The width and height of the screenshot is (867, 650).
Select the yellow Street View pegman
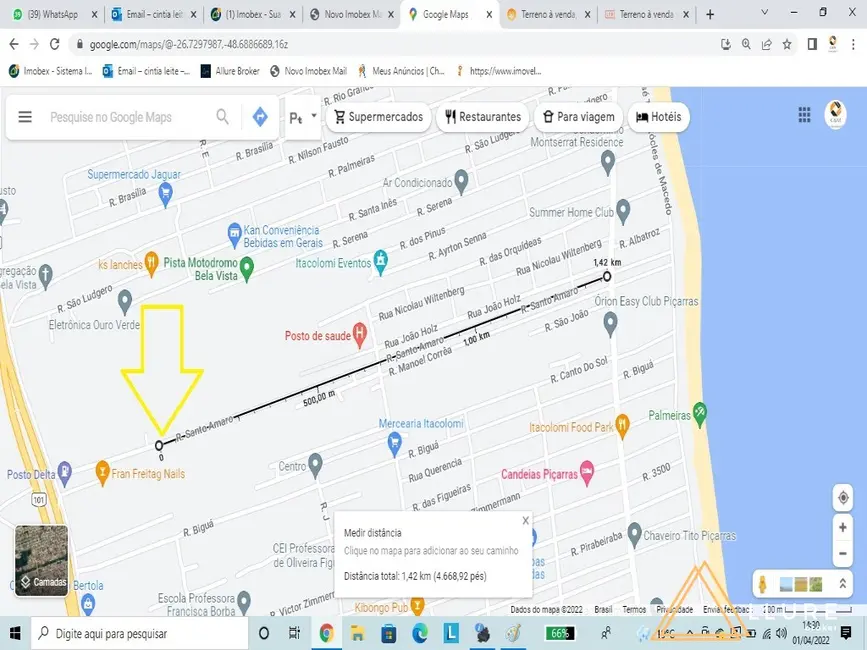(762, 584)
